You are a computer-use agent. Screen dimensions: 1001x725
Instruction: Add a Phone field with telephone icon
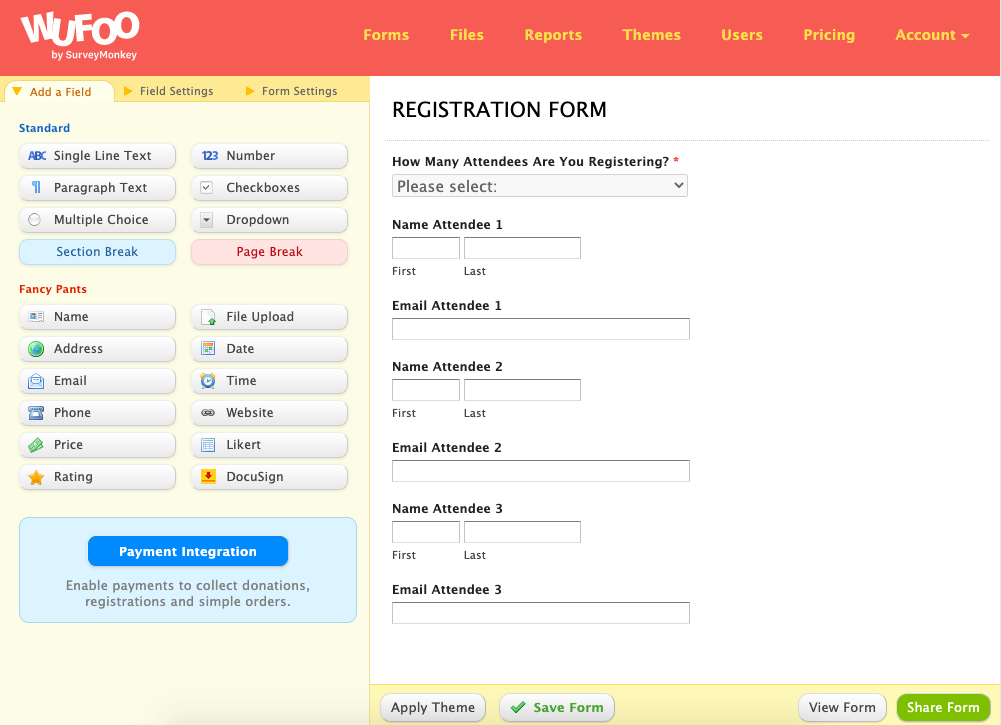coord(97,413)
